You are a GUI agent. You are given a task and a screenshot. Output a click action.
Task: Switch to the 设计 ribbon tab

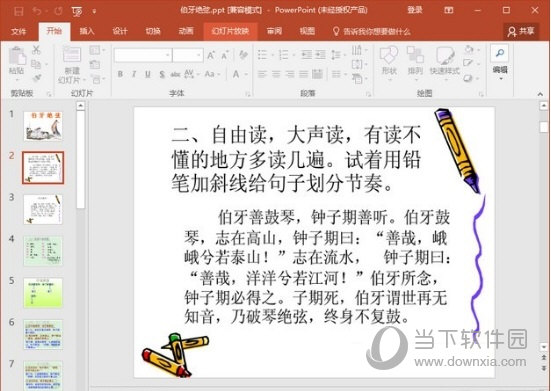tap(120, 31)
